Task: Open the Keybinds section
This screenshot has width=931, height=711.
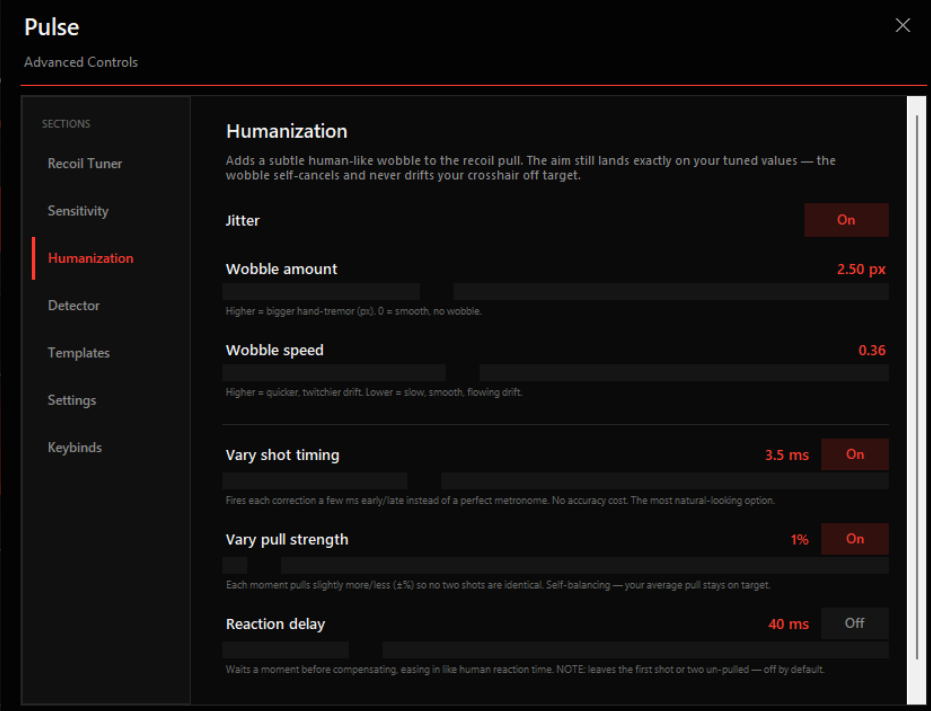Action: (x=75, y=447)
